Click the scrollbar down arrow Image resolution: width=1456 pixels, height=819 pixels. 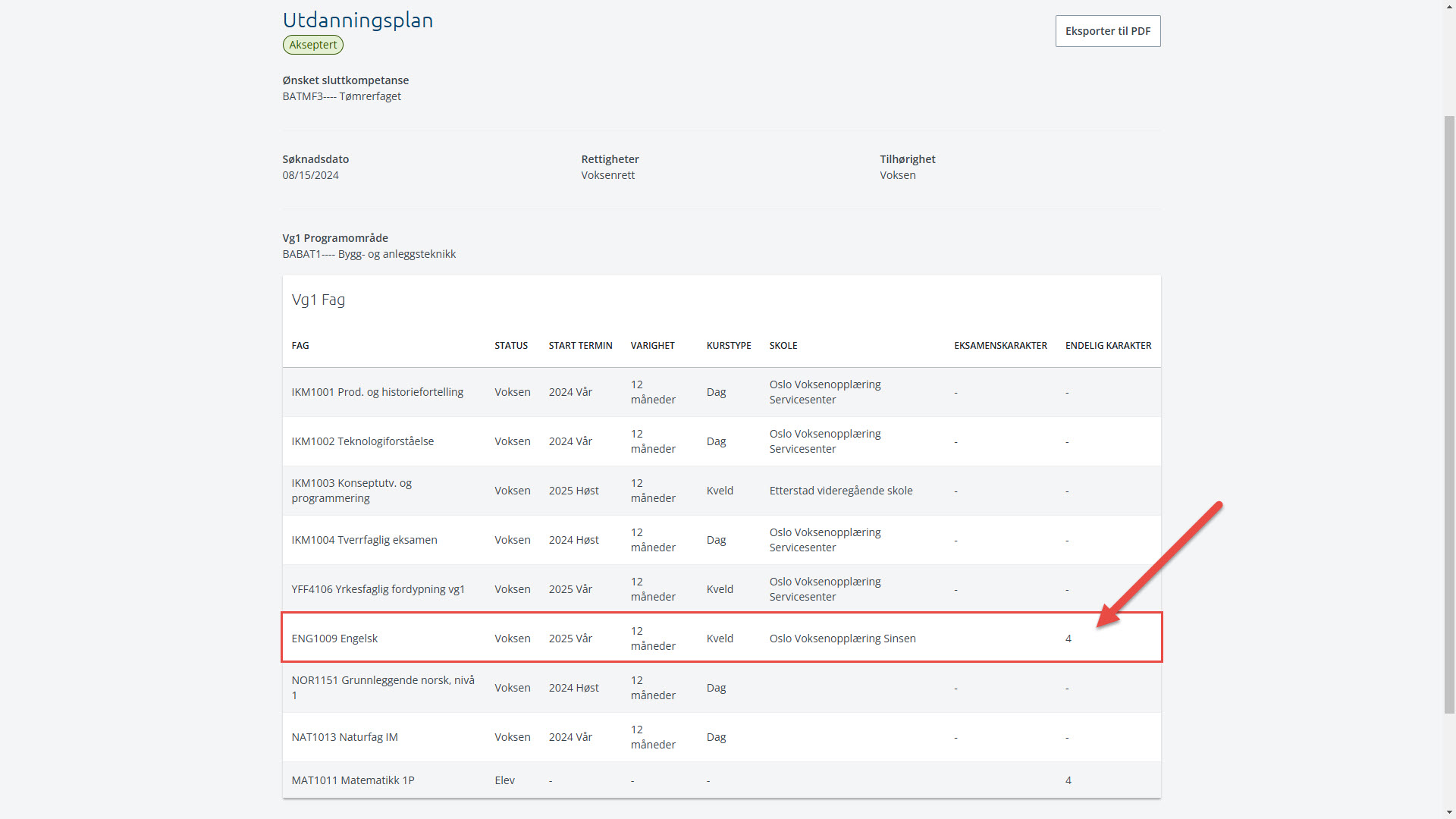(x=1449, y=811)
